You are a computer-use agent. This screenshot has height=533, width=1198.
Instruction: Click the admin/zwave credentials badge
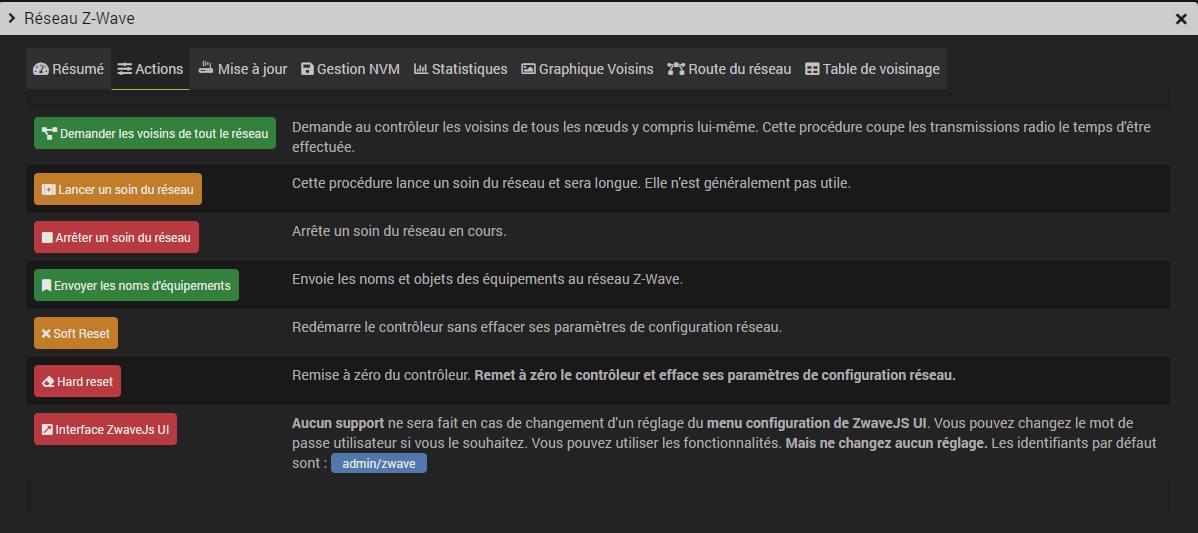[379, 464]
